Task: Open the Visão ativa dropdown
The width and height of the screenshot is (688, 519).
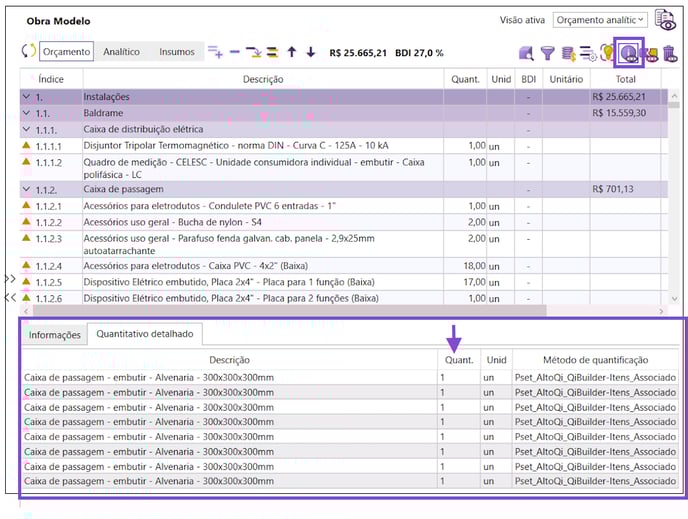Action: point(600,20)
